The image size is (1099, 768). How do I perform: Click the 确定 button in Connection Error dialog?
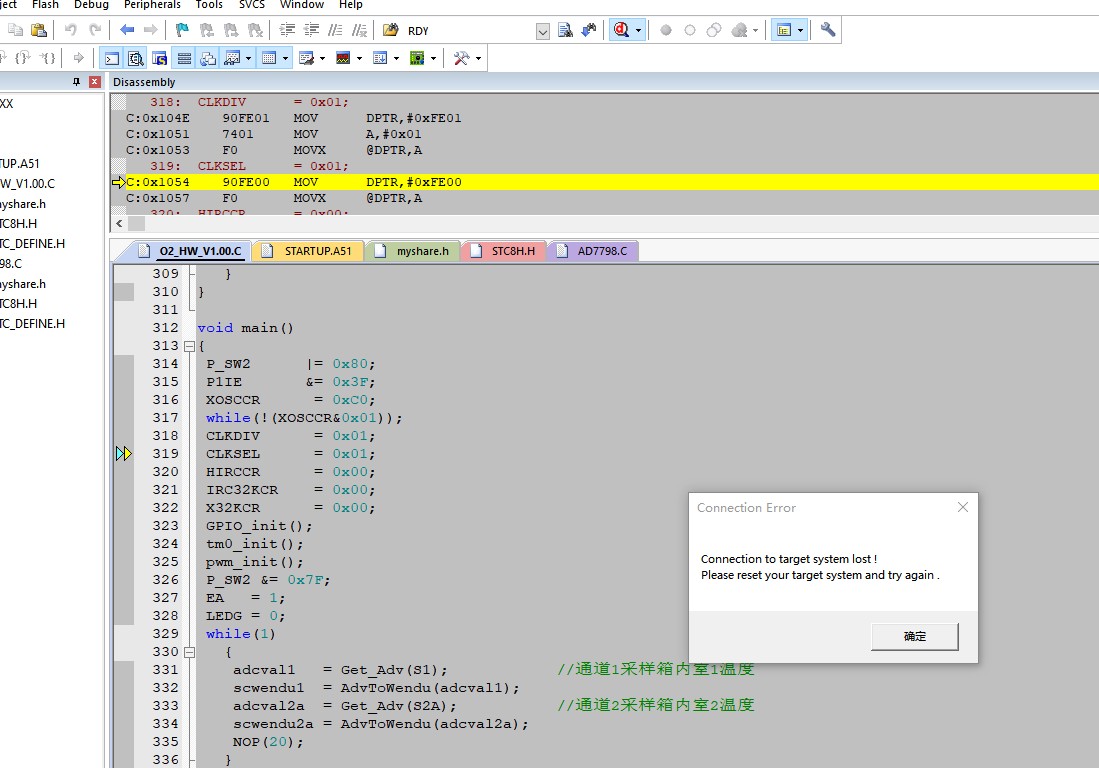915,636
